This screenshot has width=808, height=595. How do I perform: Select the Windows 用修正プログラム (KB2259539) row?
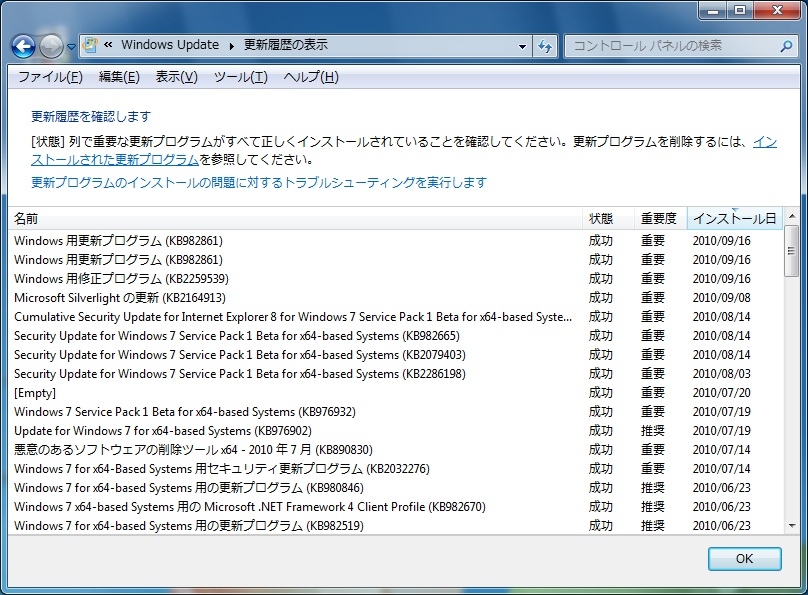pos(396,279)
